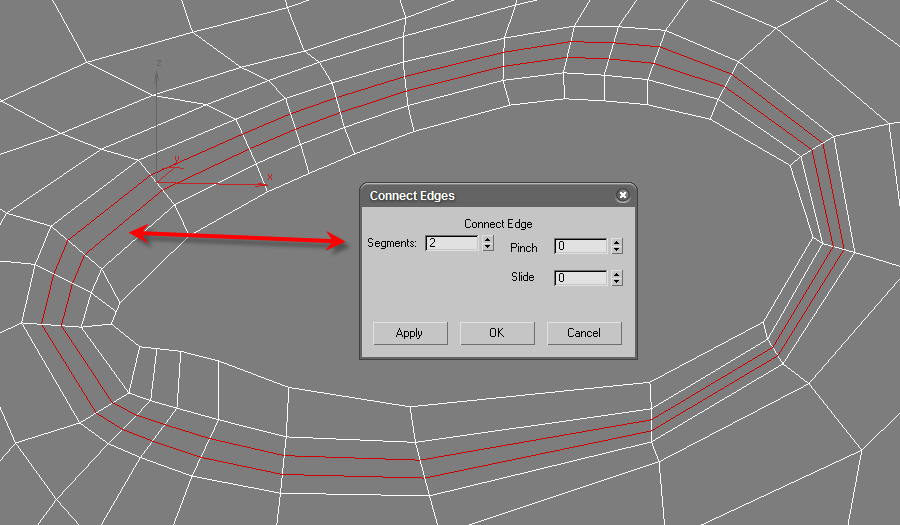Click the Connect Edges title bar
This screenshot has height=525, width=900.
480,196
